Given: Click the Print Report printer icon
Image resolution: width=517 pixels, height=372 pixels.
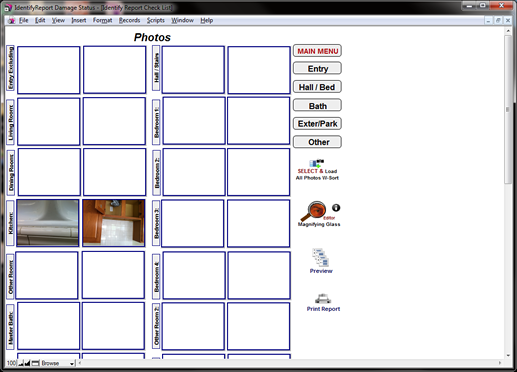Looking at the screenshot, I should click(x=323, y=298).
